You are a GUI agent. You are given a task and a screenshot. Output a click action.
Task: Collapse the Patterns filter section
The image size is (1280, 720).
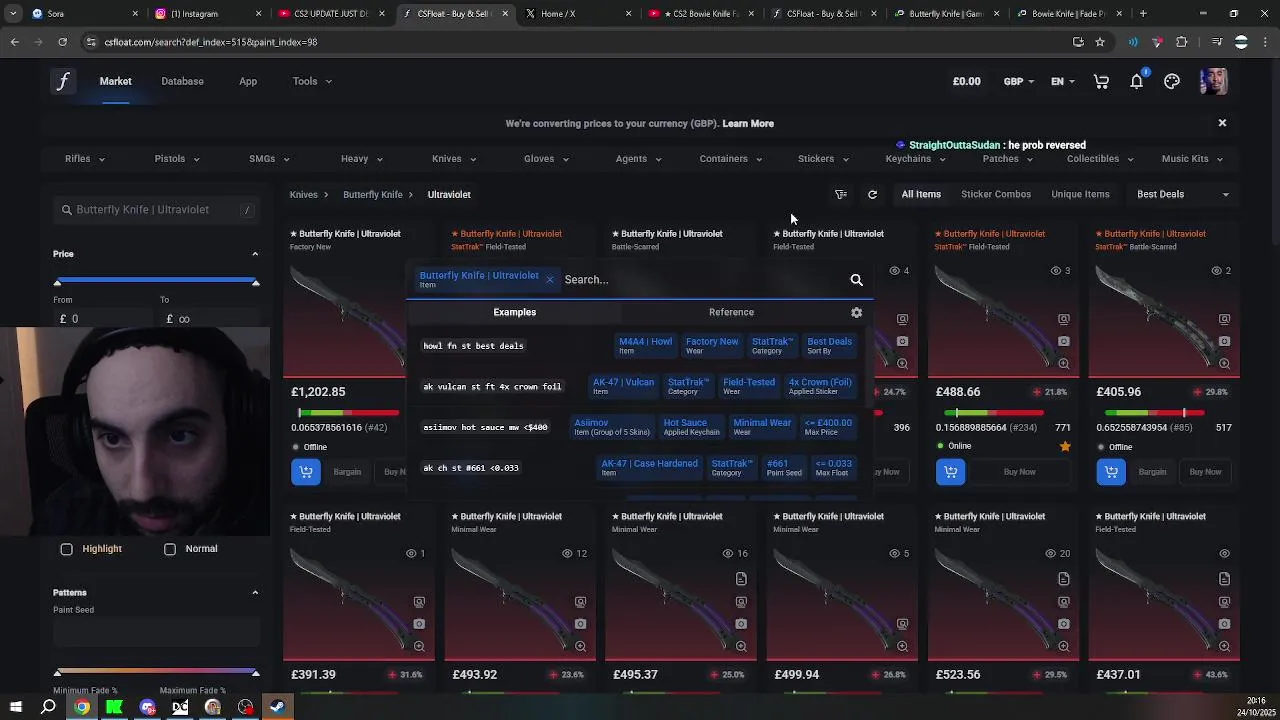point(255,593)
